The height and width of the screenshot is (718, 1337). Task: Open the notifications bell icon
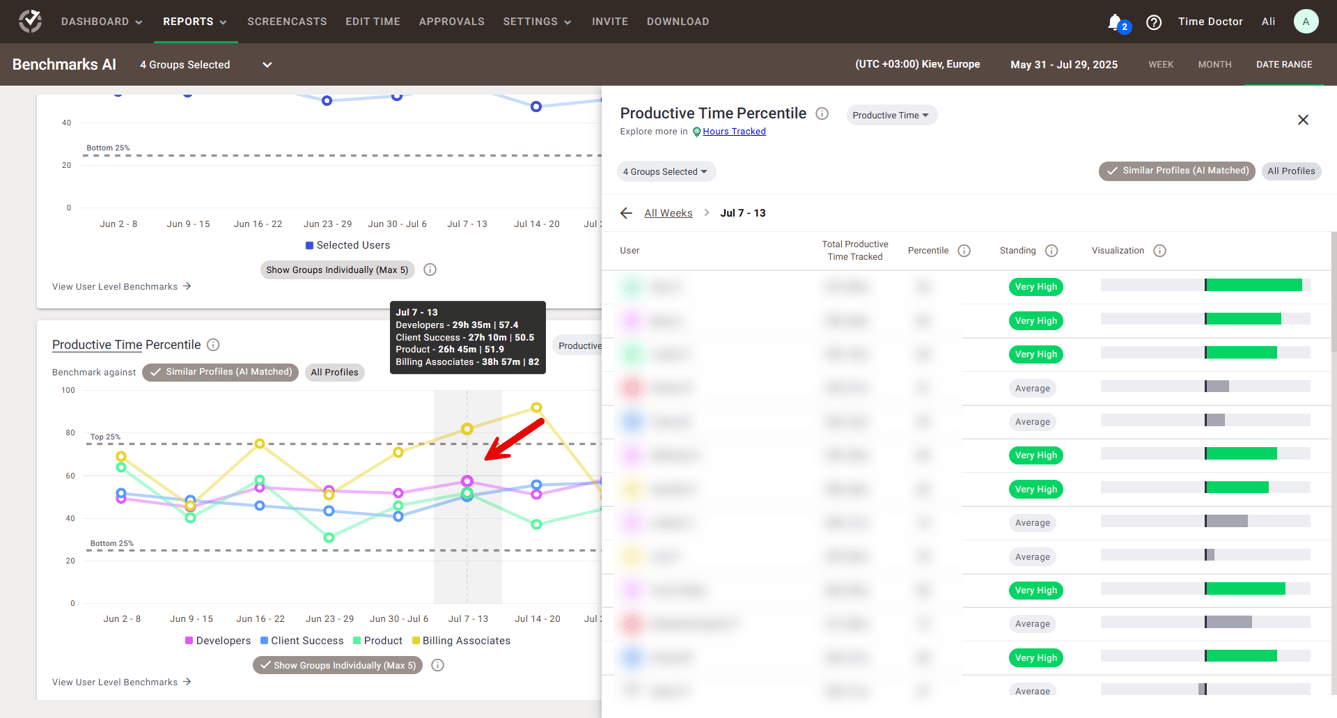[x=1115, y=22]
